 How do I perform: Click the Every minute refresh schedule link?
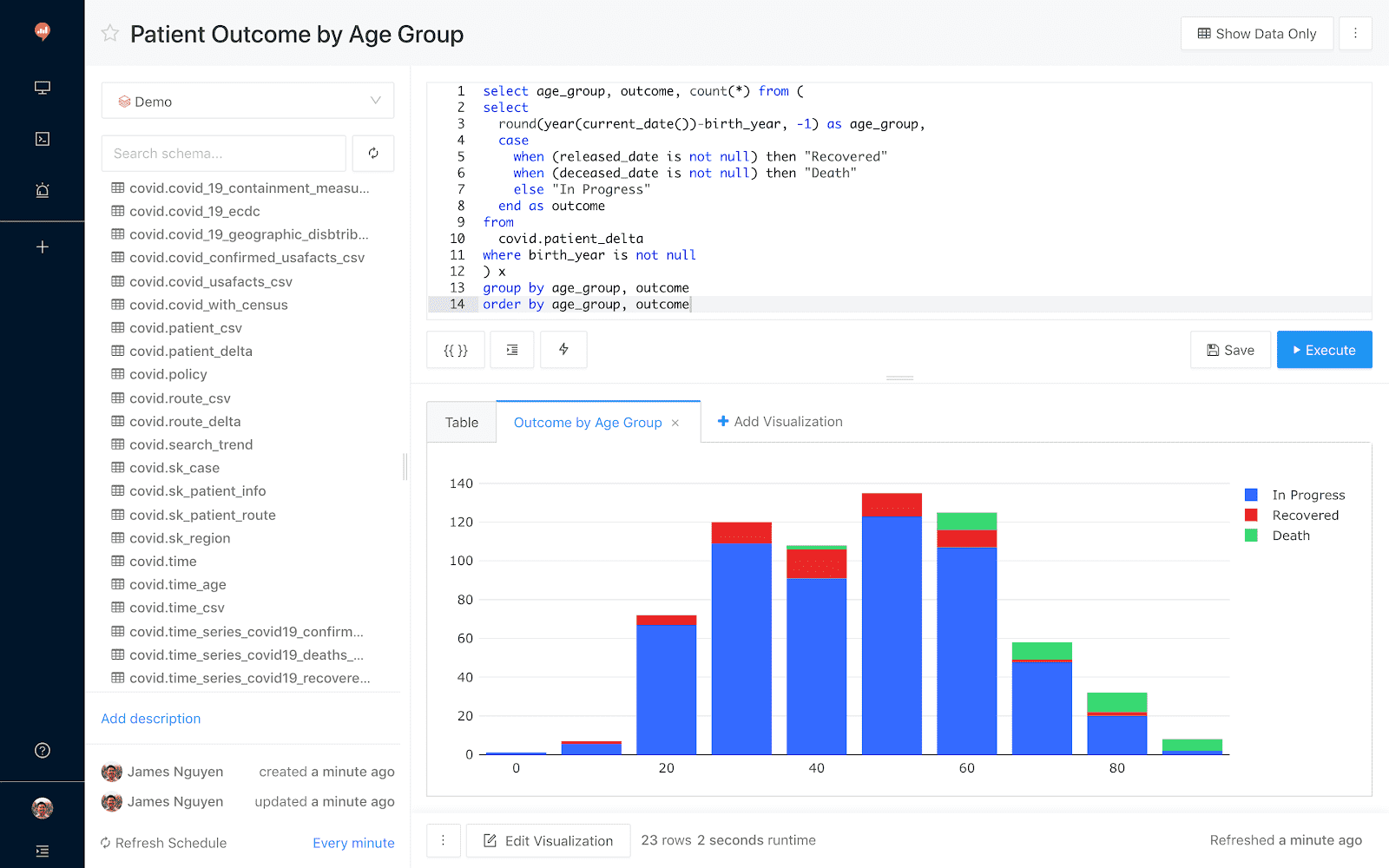[353, 843]
